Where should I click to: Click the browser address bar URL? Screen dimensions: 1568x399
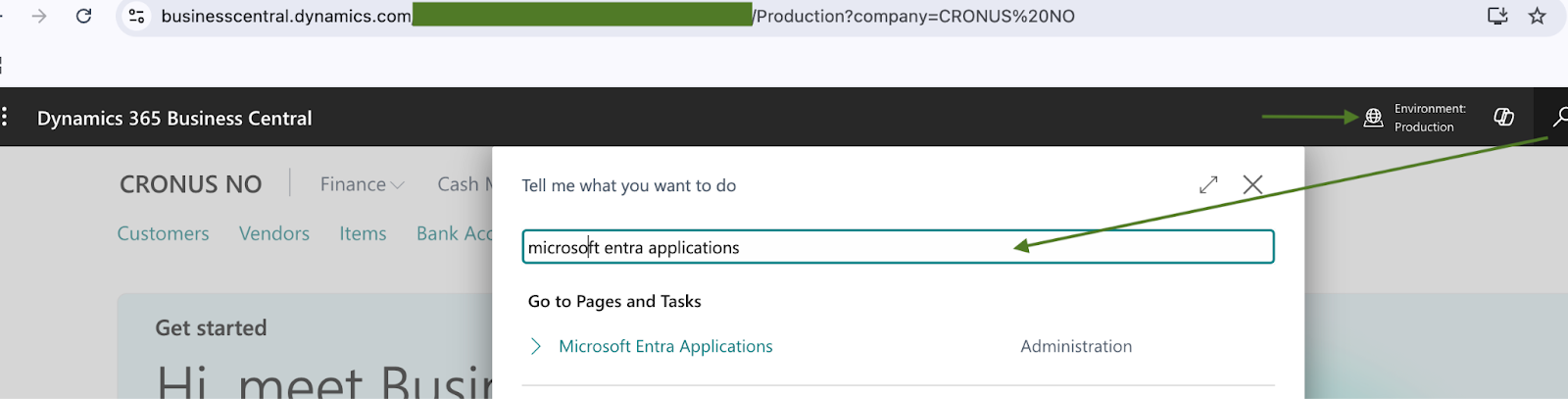(617, 16)
